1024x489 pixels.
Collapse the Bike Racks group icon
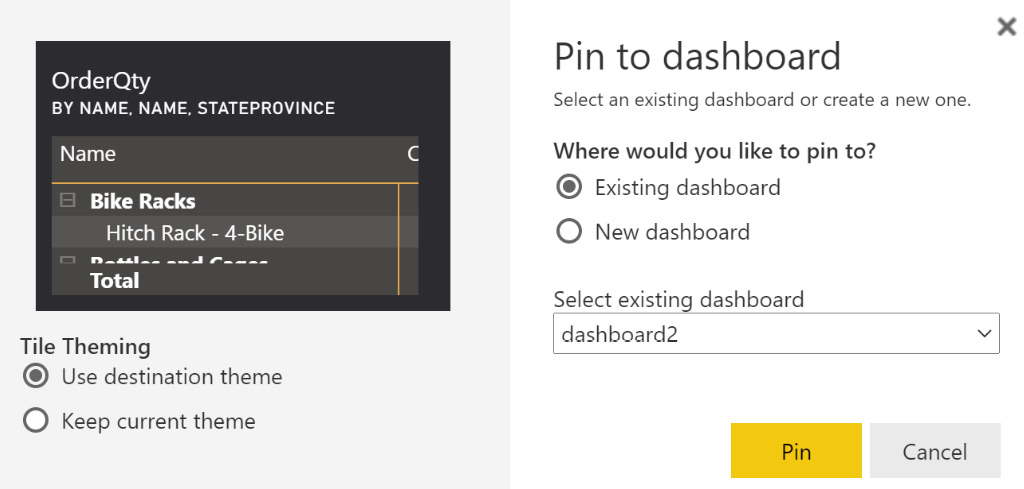[x=68, y=201]
